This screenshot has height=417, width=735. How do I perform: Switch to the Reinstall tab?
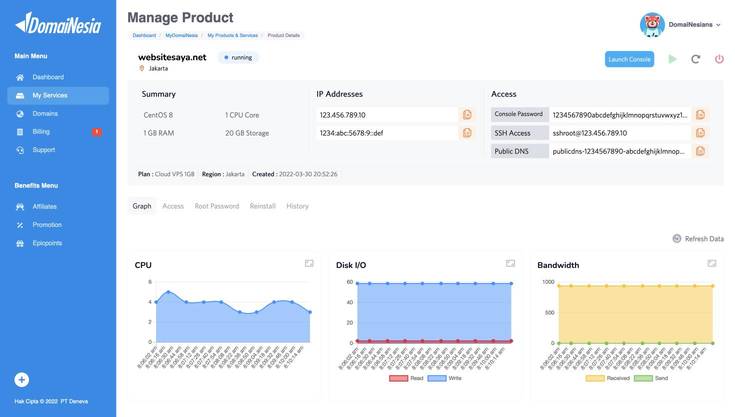(262, 206)
